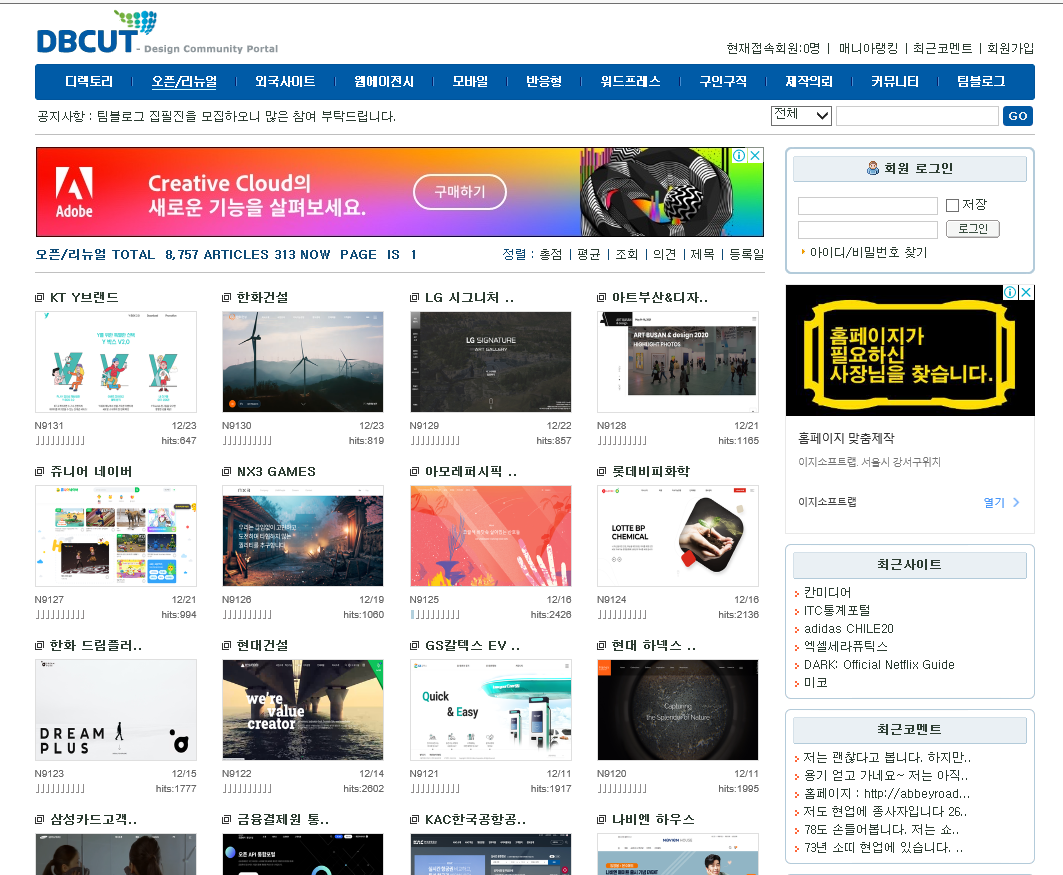
Task: Open 칸미디어 in recent sites list
Action: click(827, 592)
